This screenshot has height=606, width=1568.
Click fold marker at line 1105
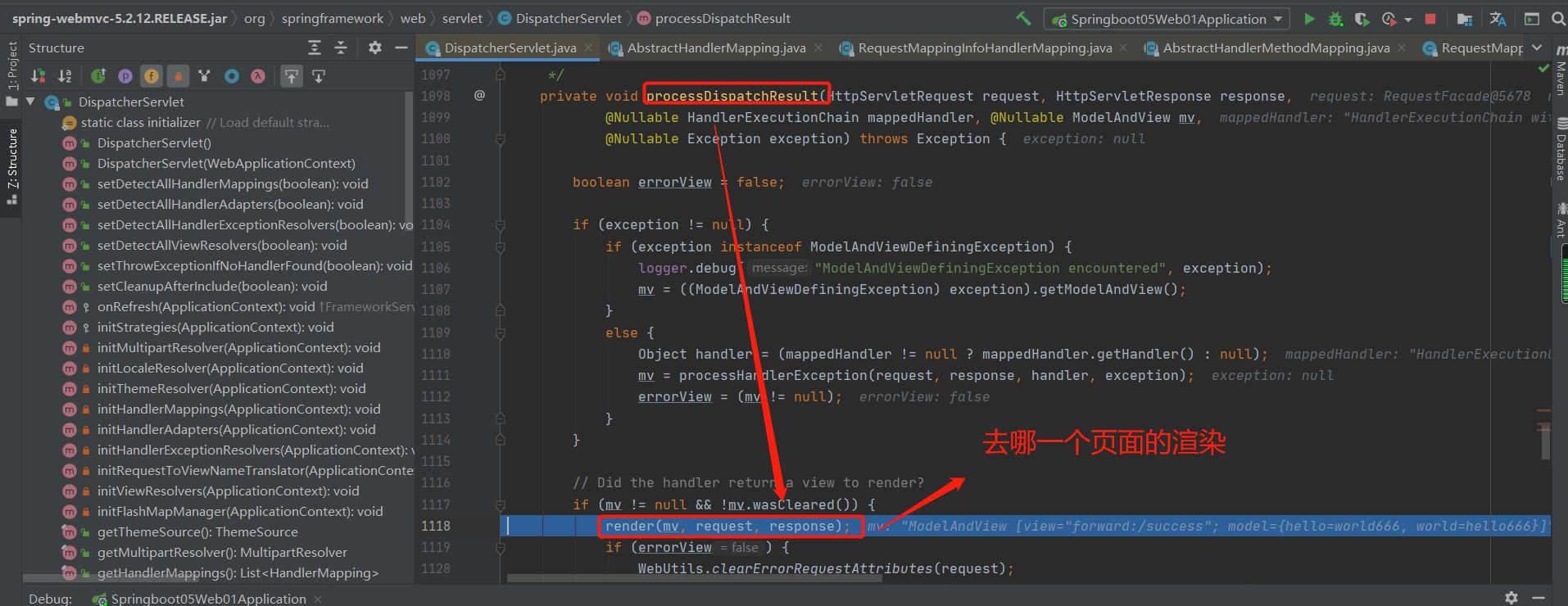500,246
